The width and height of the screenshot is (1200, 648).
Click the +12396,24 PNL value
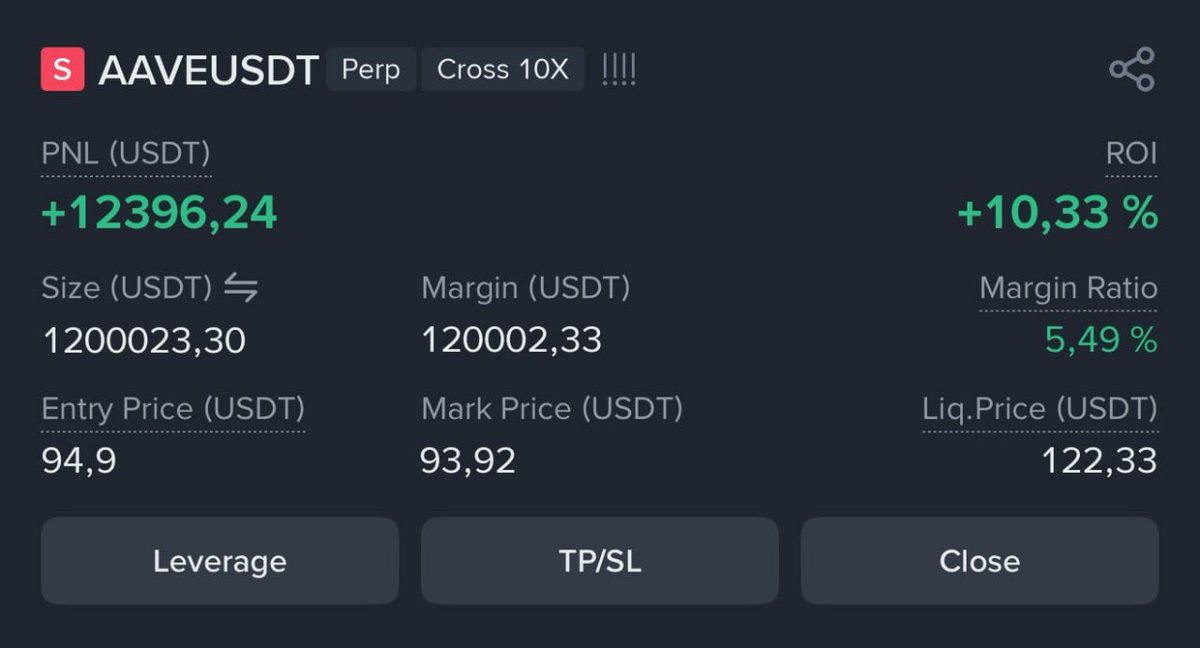tap(159, 213)
